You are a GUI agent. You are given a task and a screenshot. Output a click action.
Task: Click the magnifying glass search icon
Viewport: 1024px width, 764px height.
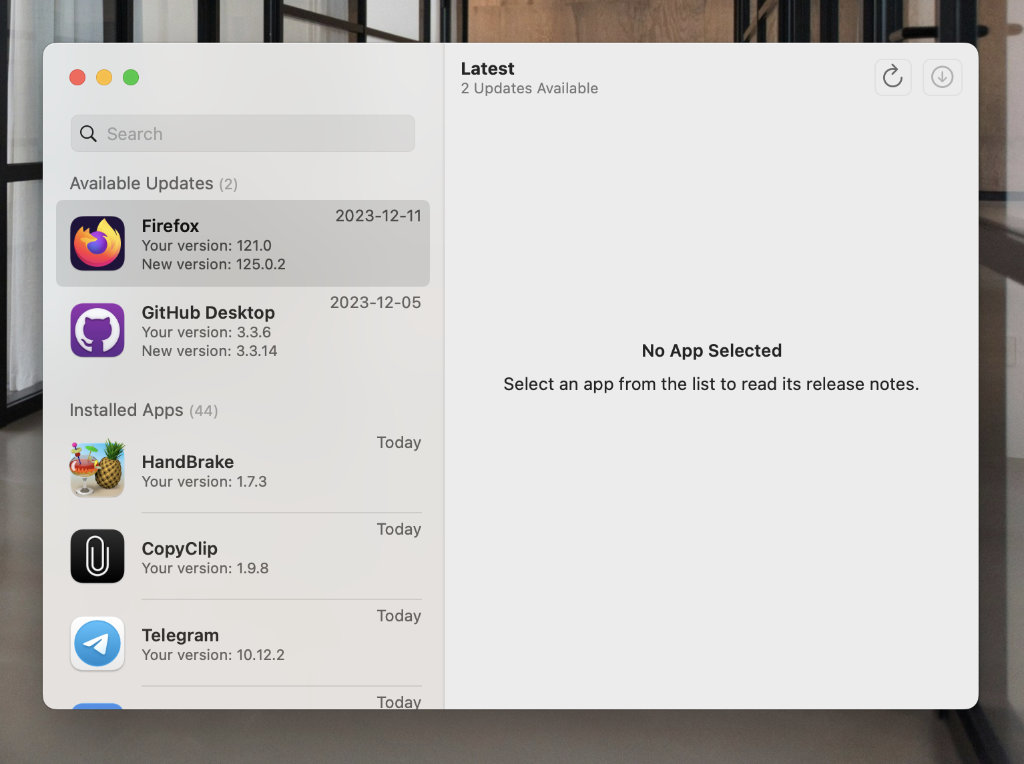click(x=88, y=134)
